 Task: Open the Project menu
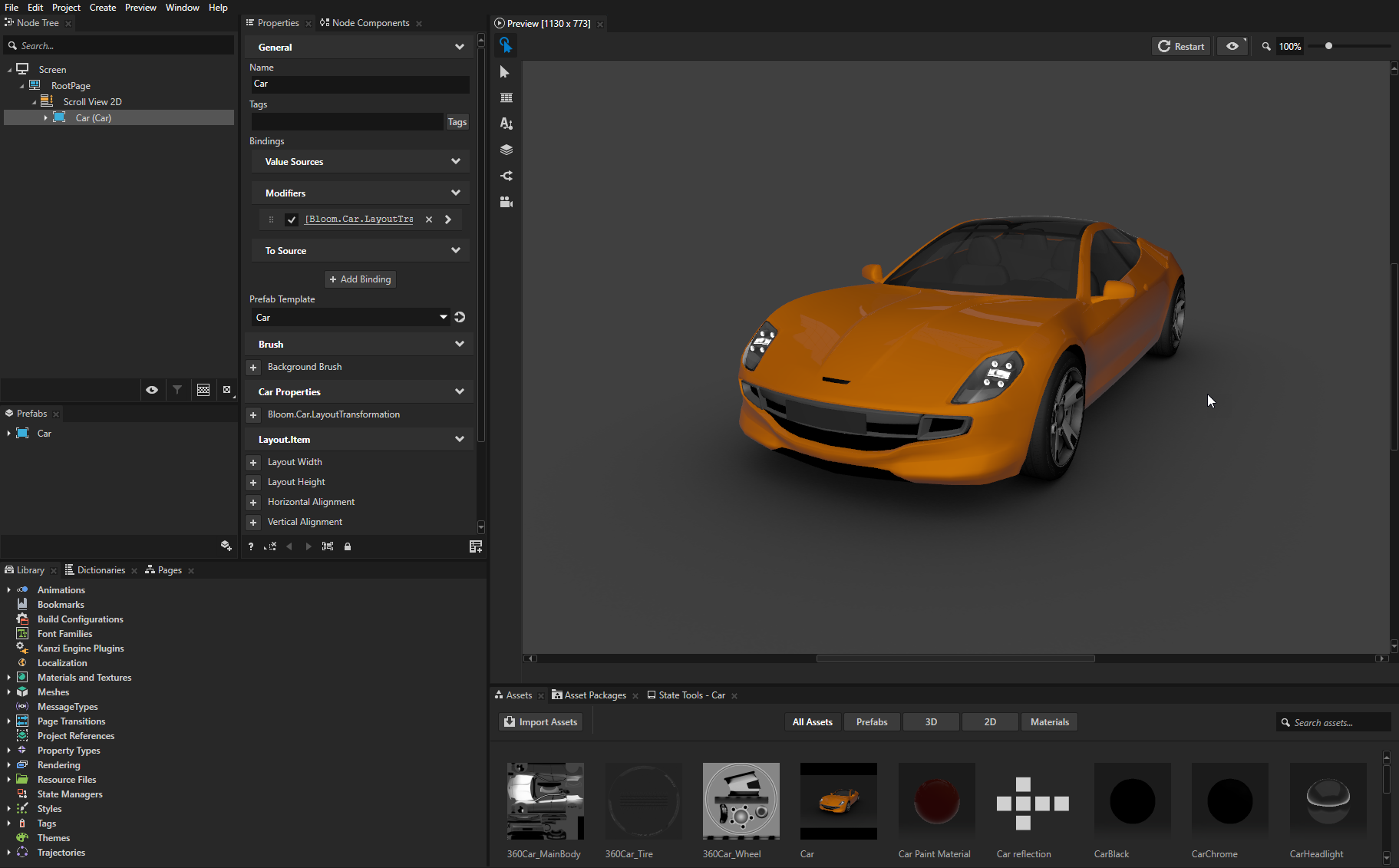pos(66,8)
